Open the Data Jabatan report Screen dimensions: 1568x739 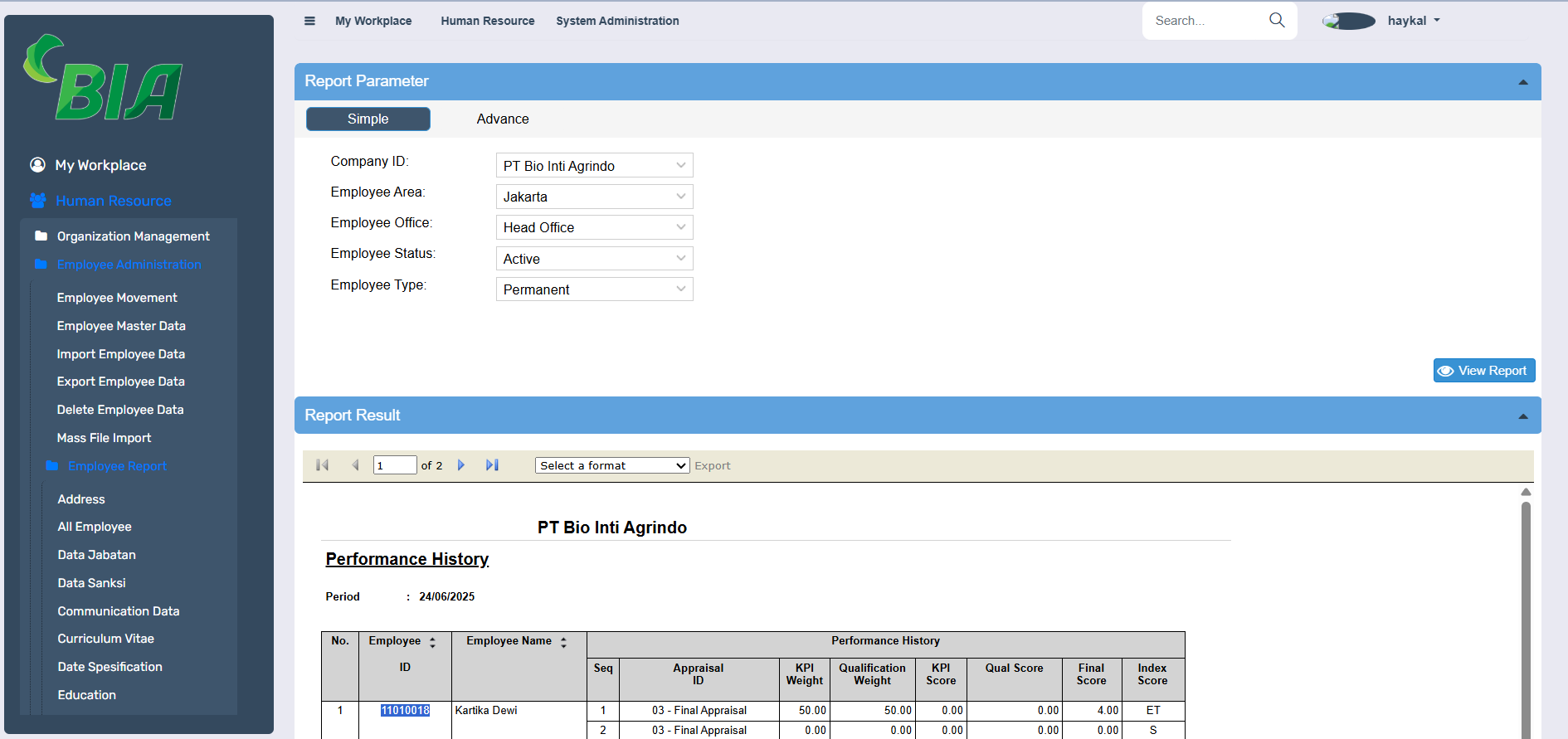pos(97,555)
